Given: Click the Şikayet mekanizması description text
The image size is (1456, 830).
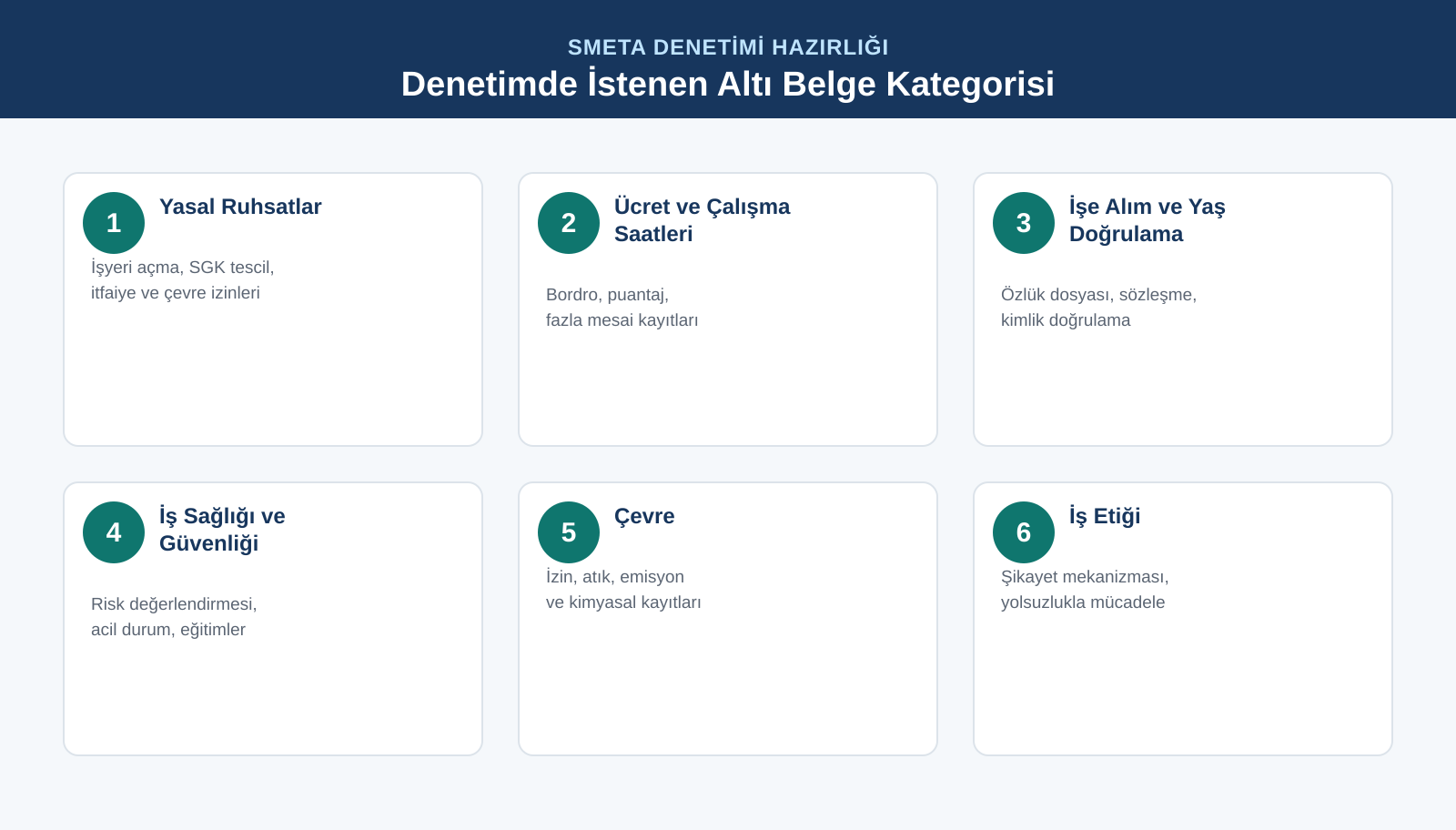Looking at the screenshot, I should (1085, 590).
